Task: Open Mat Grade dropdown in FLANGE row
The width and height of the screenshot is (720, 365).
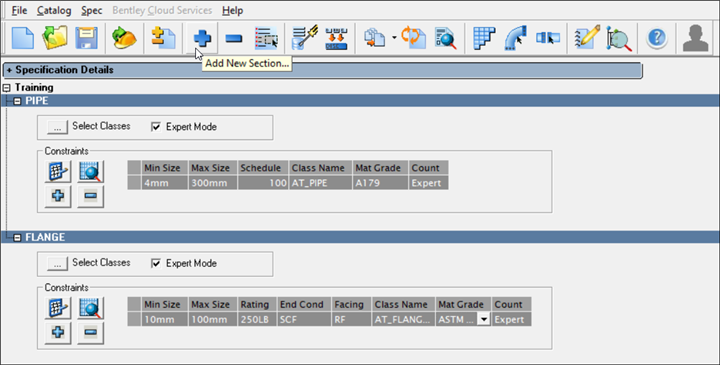Action: [484, 320]
